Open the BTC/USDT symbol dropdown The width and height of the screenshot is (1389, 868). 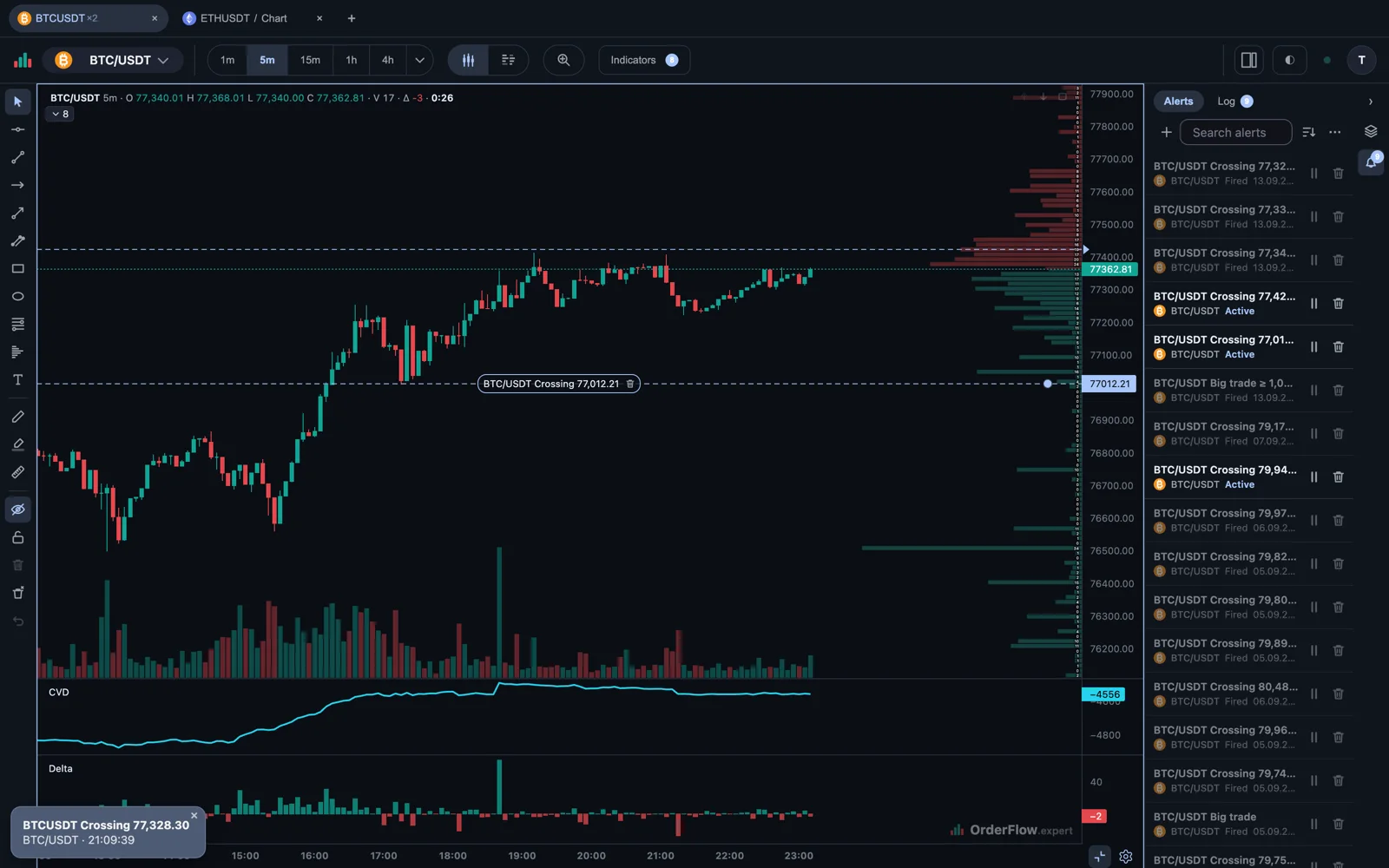(114, 60)
